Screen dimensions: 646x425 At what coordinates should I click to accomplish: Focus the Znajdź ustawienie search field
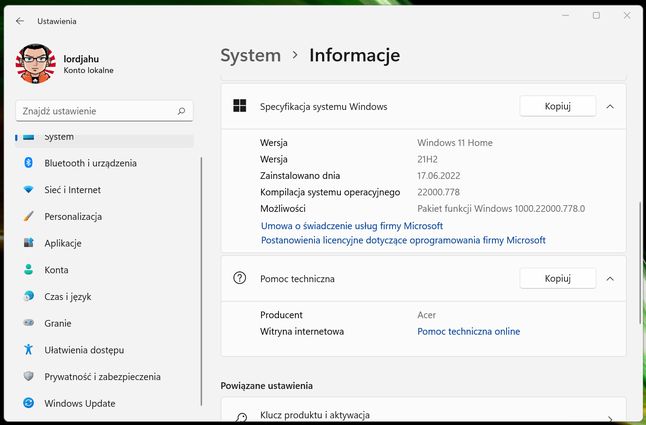(x=104, y=111)
